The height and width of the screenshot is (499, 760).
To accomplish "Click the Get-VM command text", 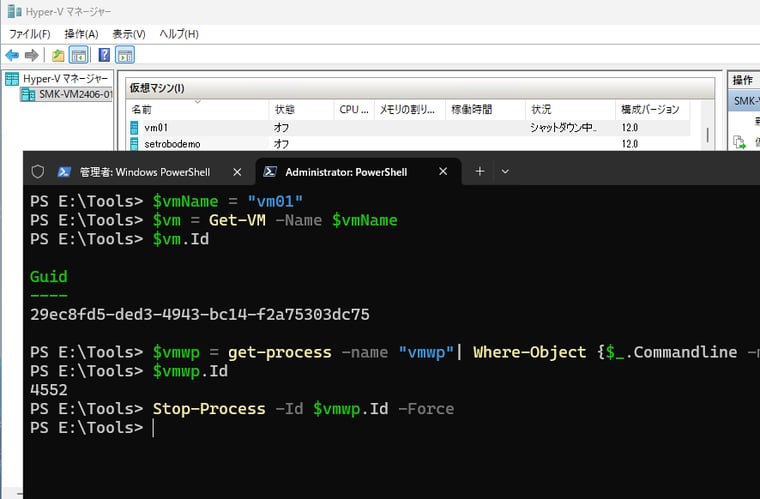I will tap(238, 220).
